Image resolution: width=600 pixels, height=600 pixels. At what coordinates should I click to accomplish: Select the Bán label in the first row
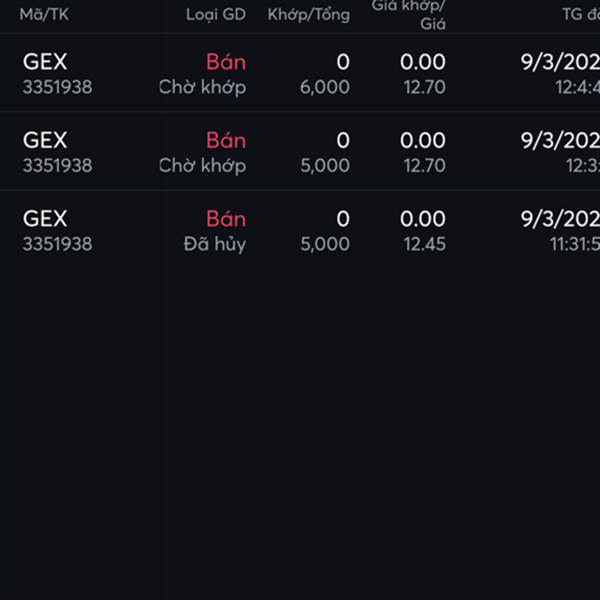click(226, 62)
